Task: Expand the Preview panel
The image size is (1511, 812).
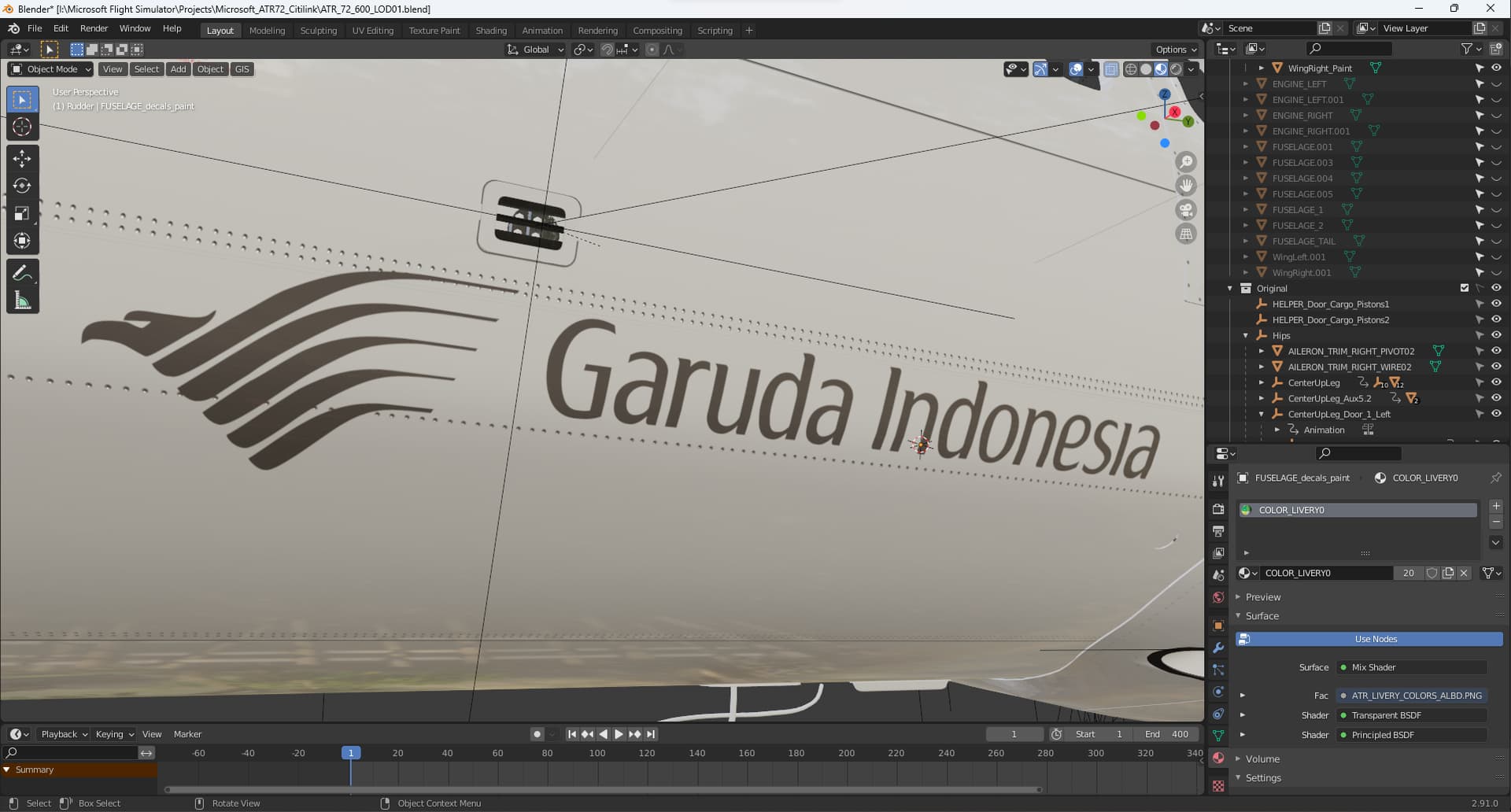Action: click(1262, 597)
